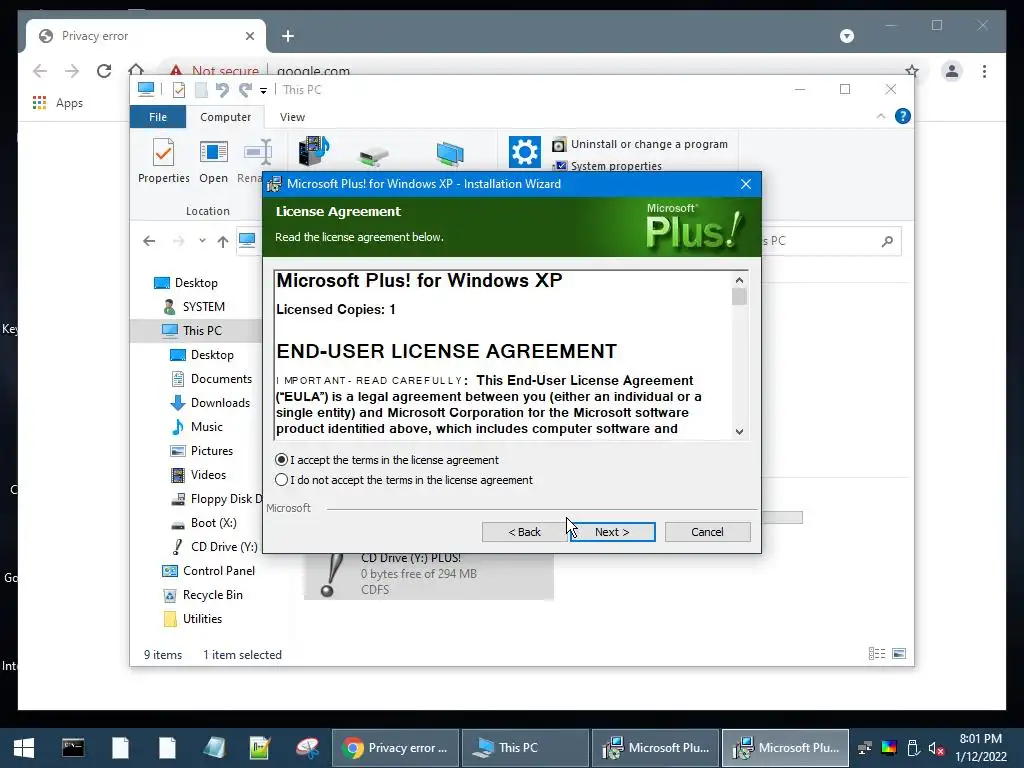Screen dimensions: 1024x768
Task: Open recent locations dropdown in Explorer
Action: tap(202, 241)
